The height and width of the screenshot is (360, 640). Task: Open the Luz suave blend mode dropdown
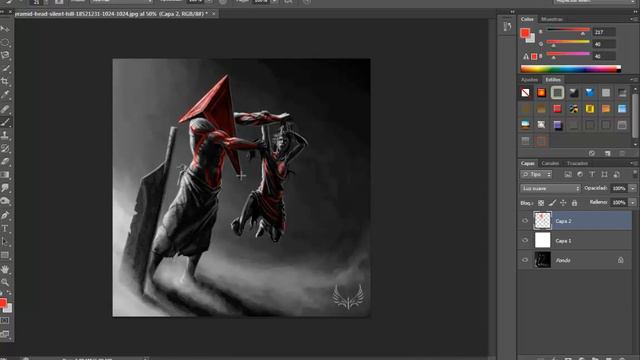(550, 188)
